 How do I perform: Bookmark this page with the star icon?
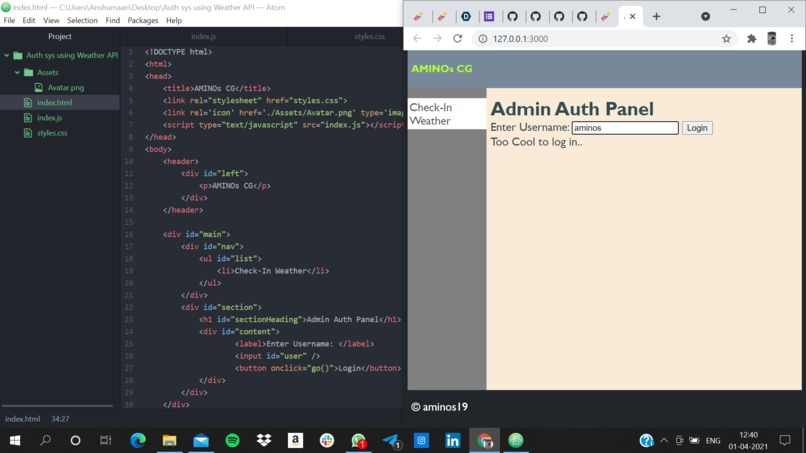[x=726, y=39]
